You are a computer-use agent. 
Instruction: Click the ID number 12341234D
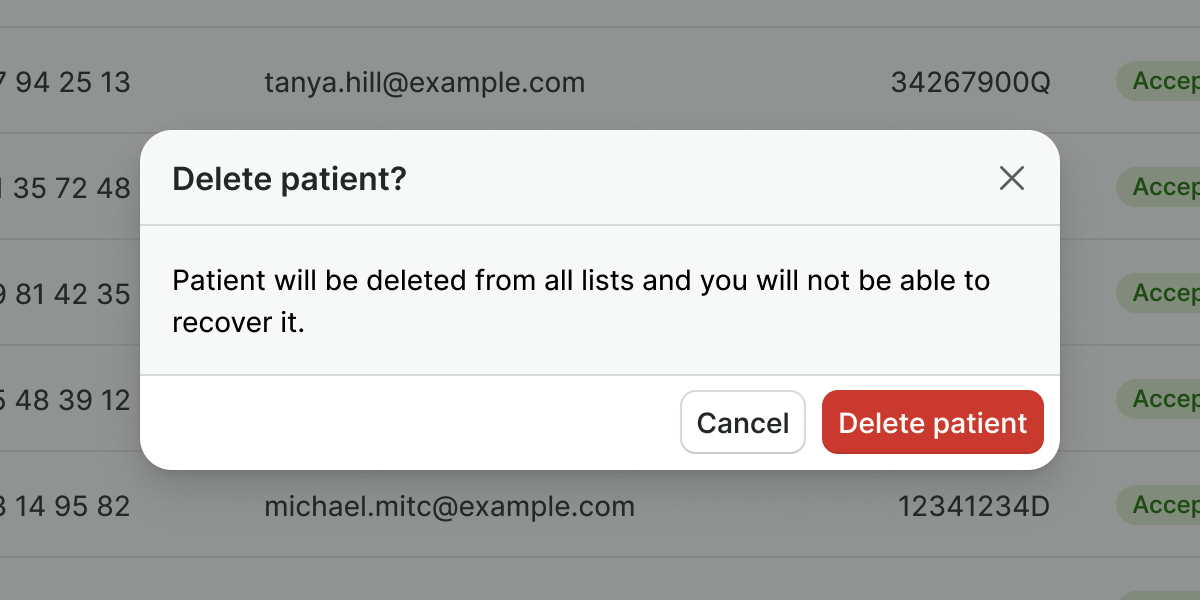973,506
